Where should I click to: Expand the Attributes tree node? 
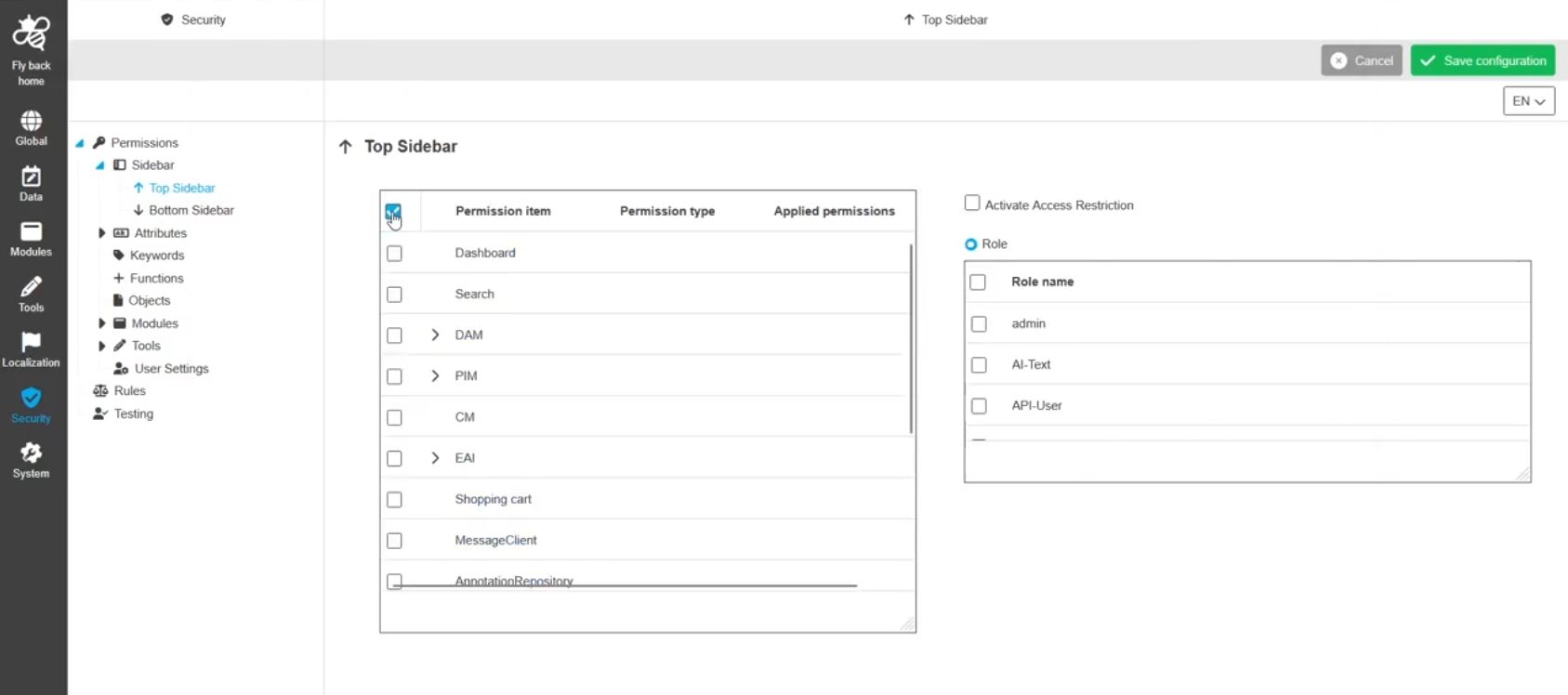coord(102,233)
